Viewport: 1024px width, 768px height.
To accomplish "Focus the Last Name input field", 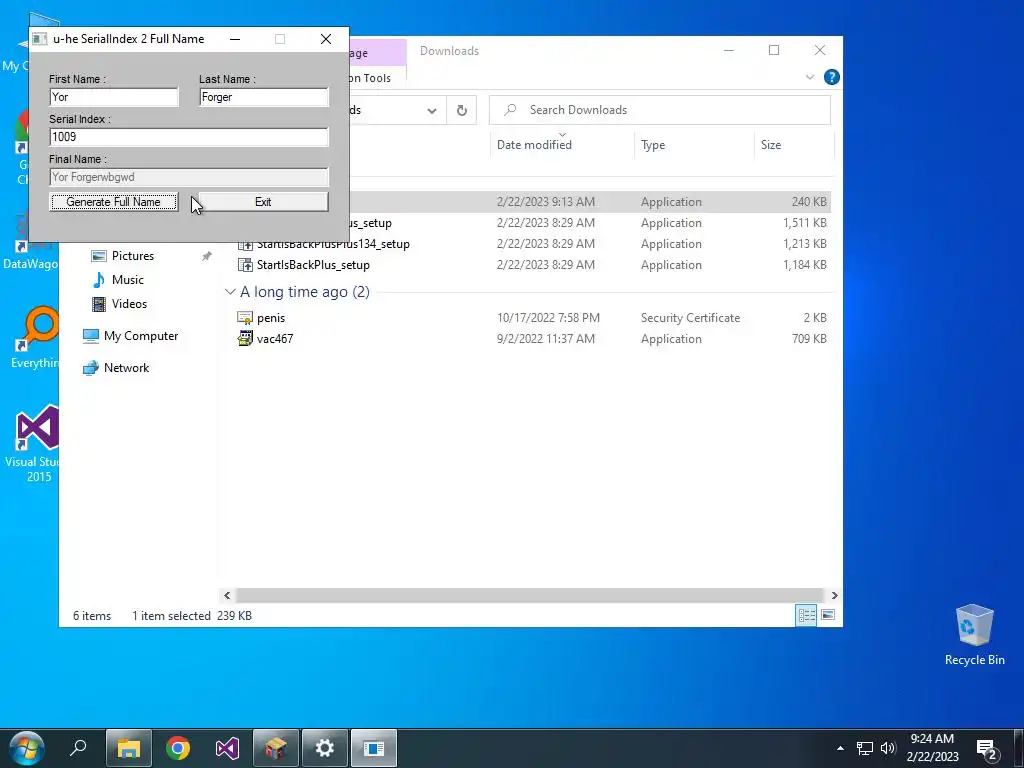I will click(x=264, y=97).
